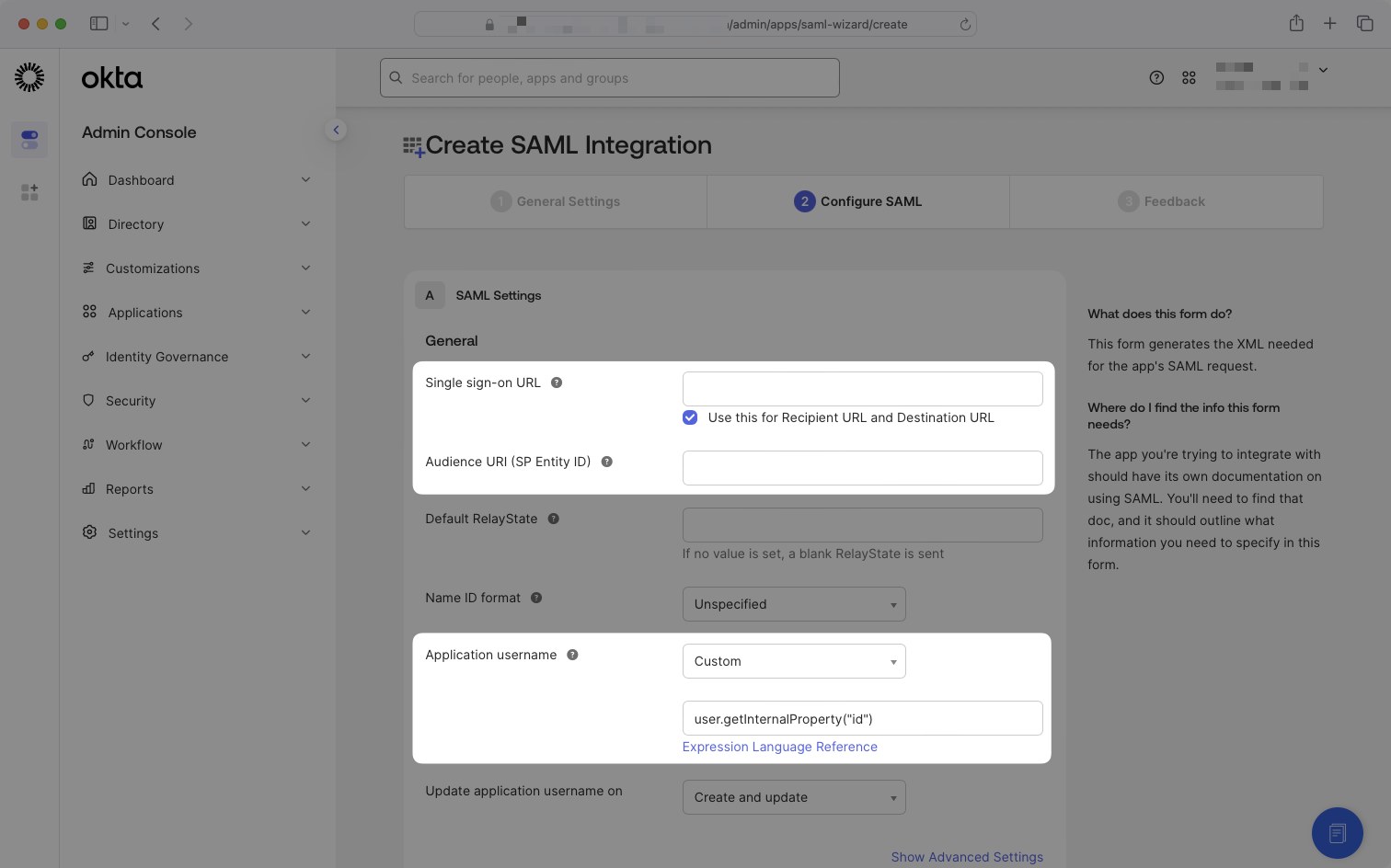Click the help icon next to Default RelayState
This screenshot has height=868, width=1391.
(x=553, y=519)
